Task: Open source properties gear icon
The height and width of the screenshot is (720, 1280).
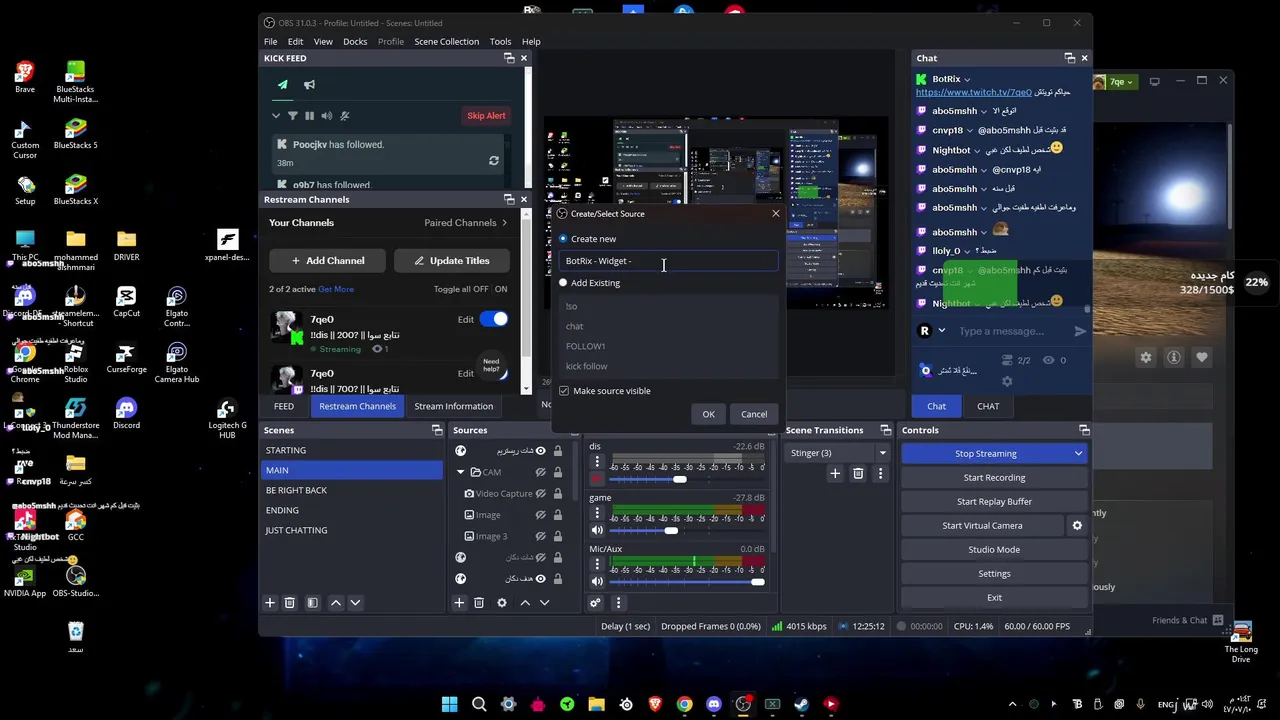Action: point(502,603)
